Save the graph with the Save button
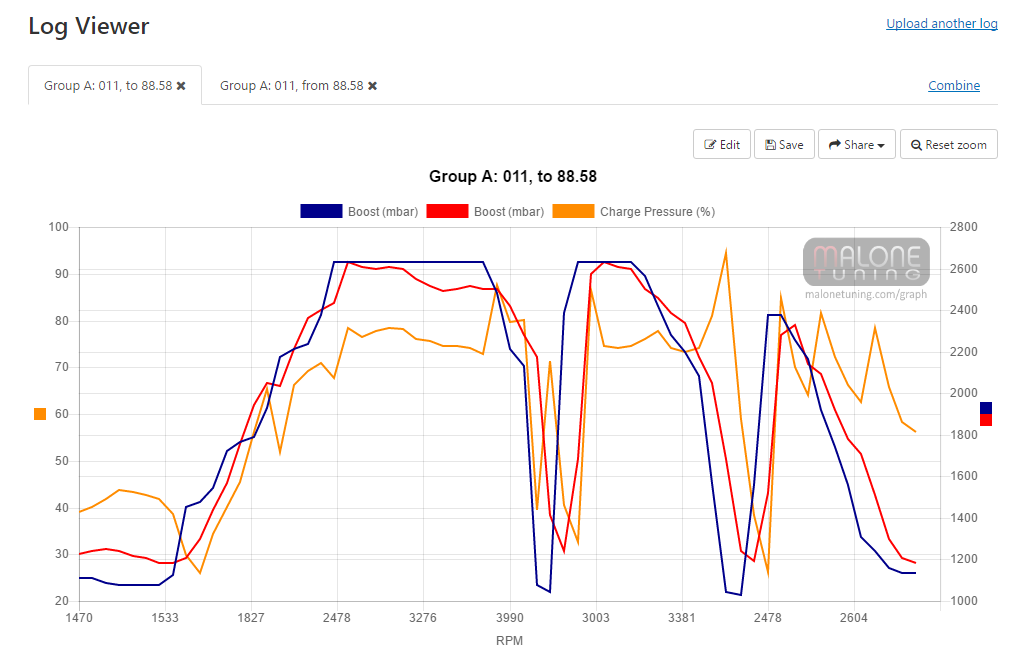 point(784,144)
